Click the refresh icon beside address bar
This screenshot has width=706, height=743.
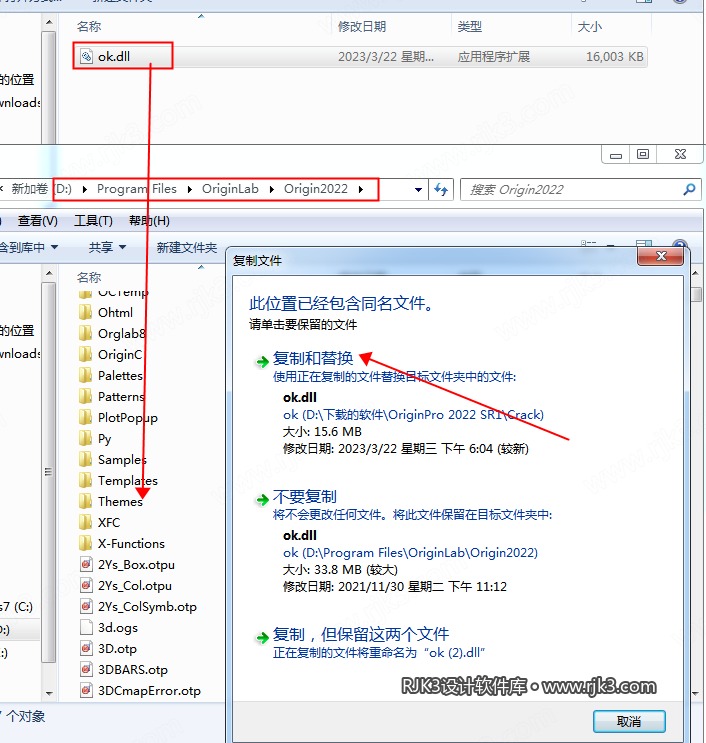click(x=441, y=190)
